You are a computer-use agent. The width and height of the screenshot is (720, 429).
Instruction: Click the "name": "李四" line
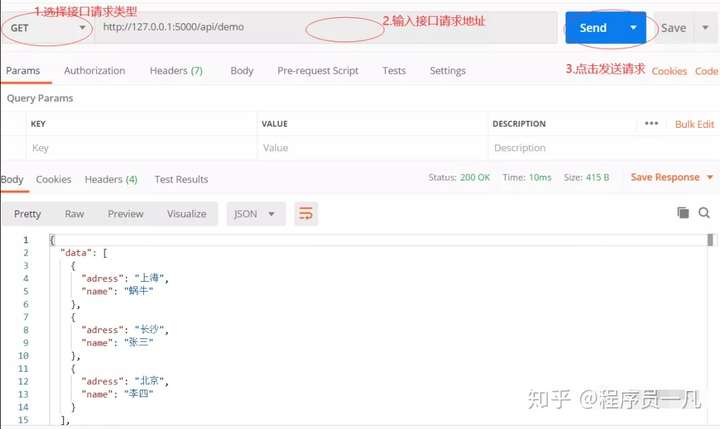(x=117, y=394)
